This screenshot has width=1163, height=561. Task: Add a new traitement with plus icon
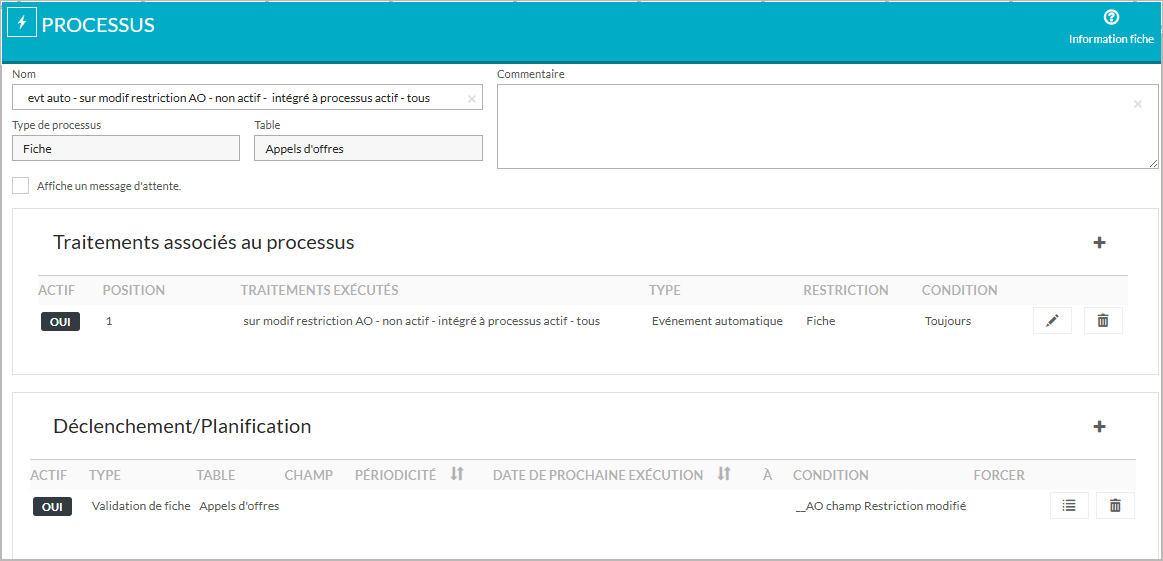click(x=1099, y=243)
